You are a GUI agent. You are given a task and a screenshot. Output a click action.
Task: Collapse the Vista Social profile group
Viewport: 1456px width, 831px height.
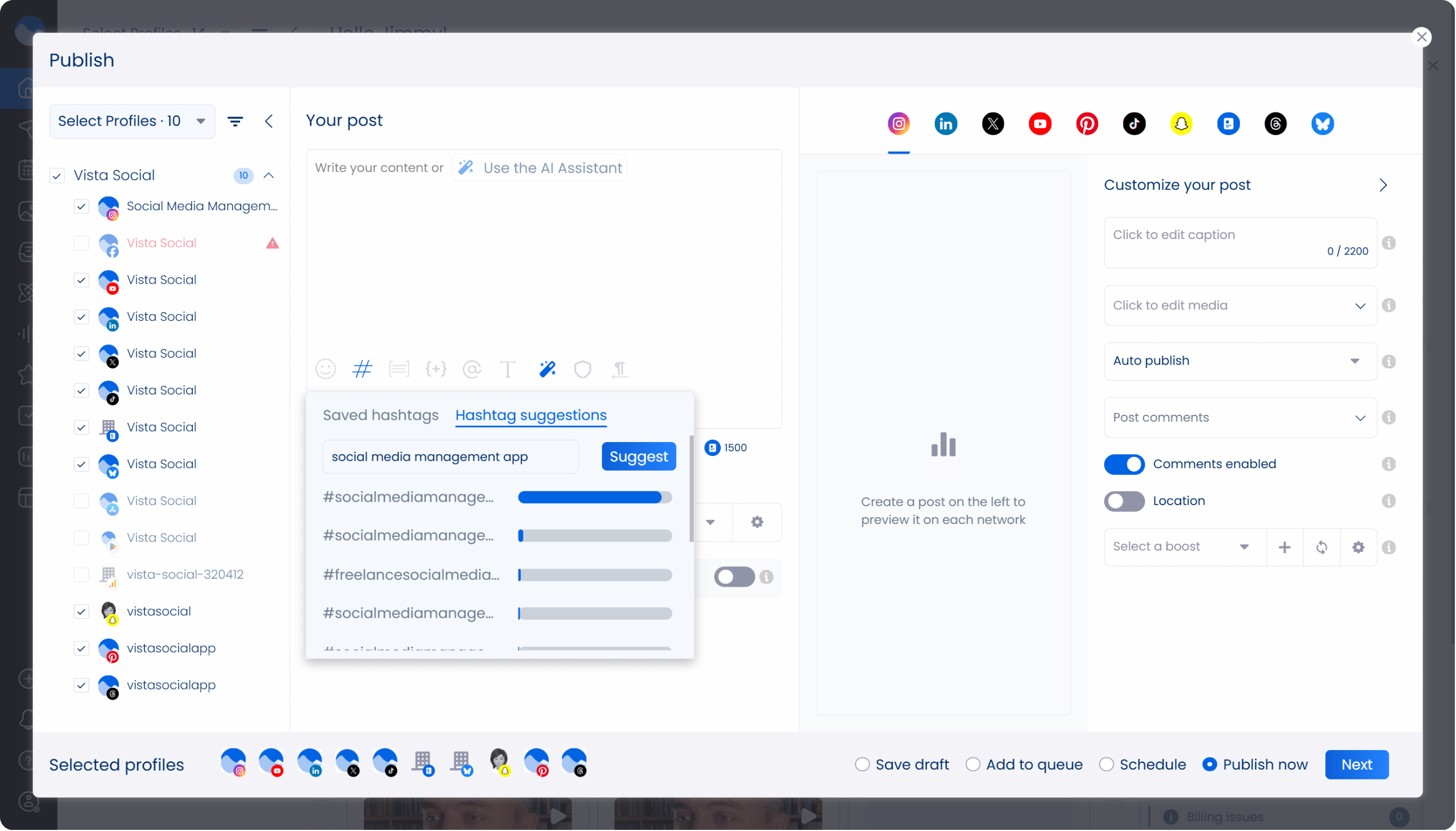pyautogui.click(x=269, y=175)
